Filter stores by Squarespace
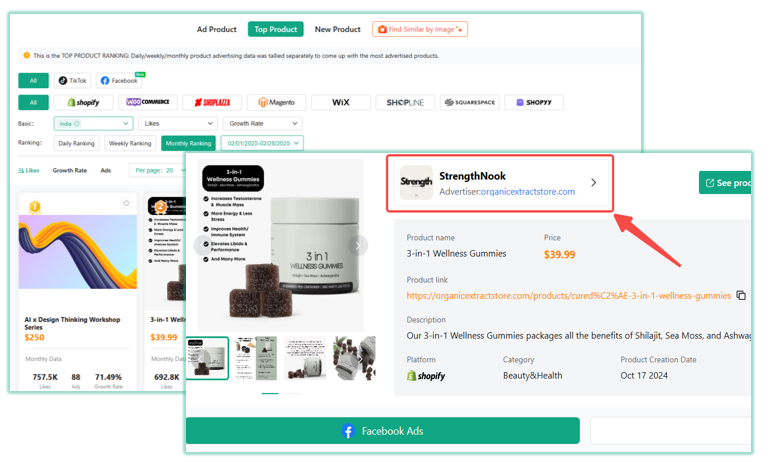Image resolution: width=773 pixels, height=473 pixels. [469, 102]
